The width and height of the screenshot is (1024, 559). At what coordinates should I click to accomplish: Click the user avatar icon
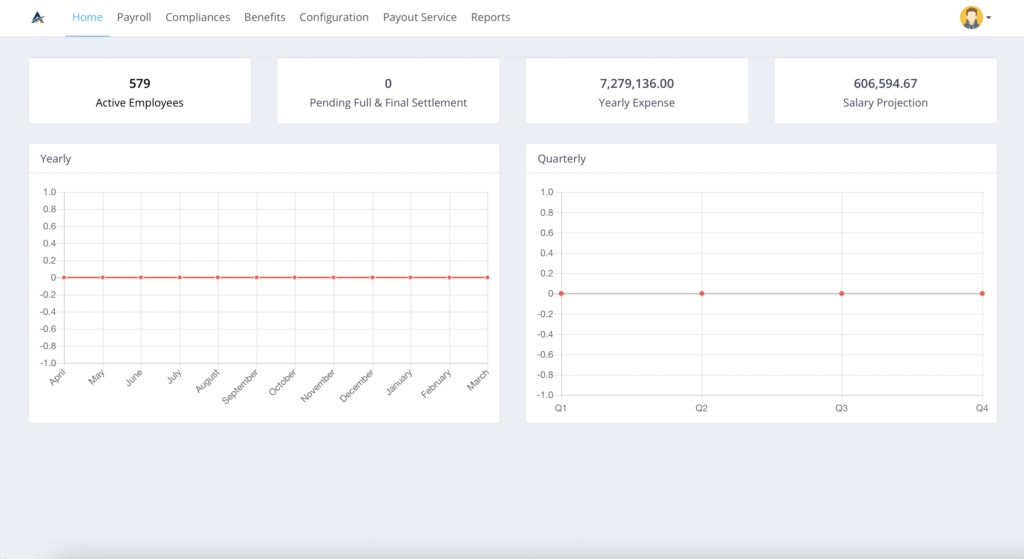click(x=971, y=17)
